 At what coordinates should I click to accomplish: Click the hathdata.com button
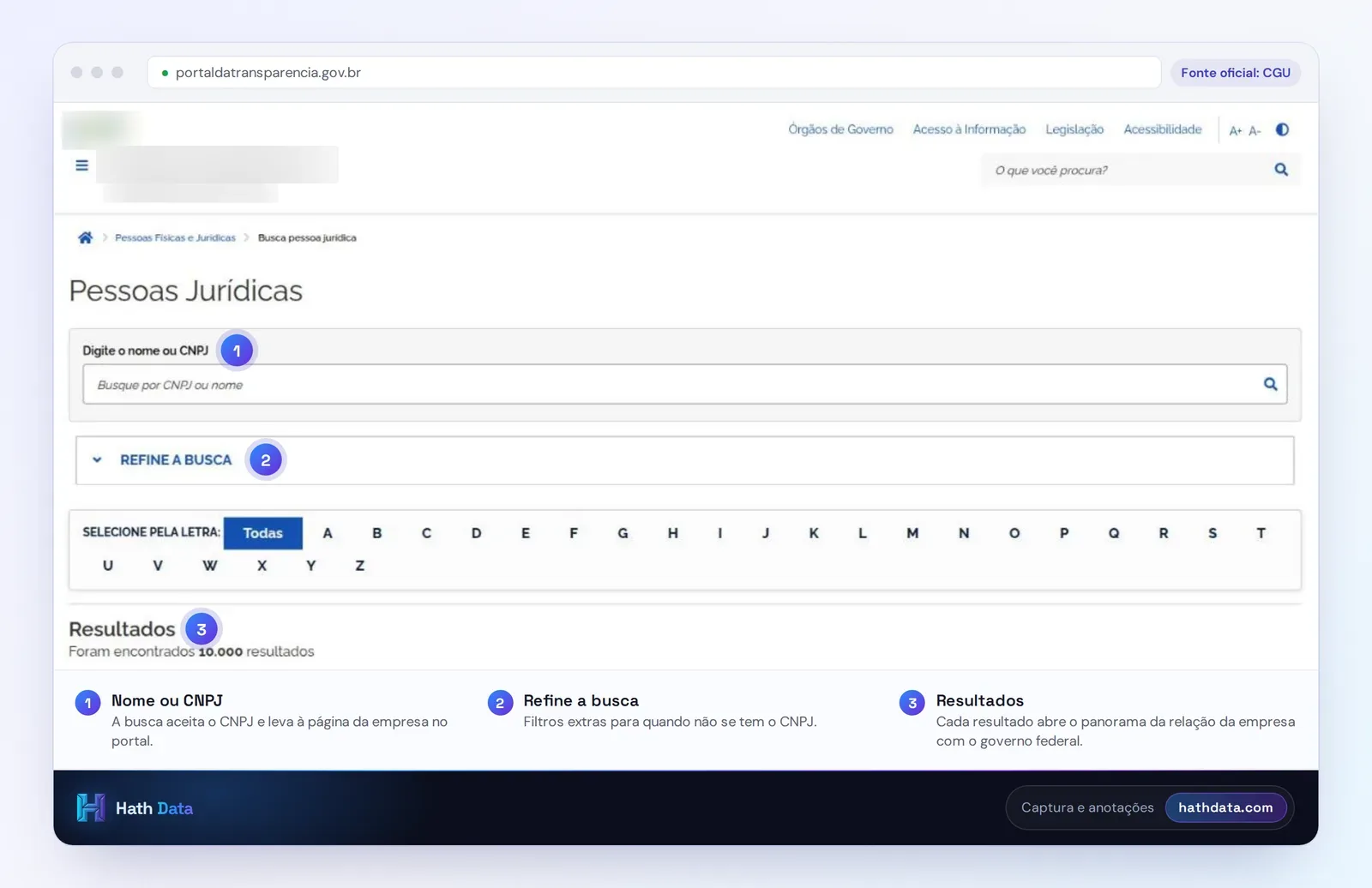click(1225, 807)
